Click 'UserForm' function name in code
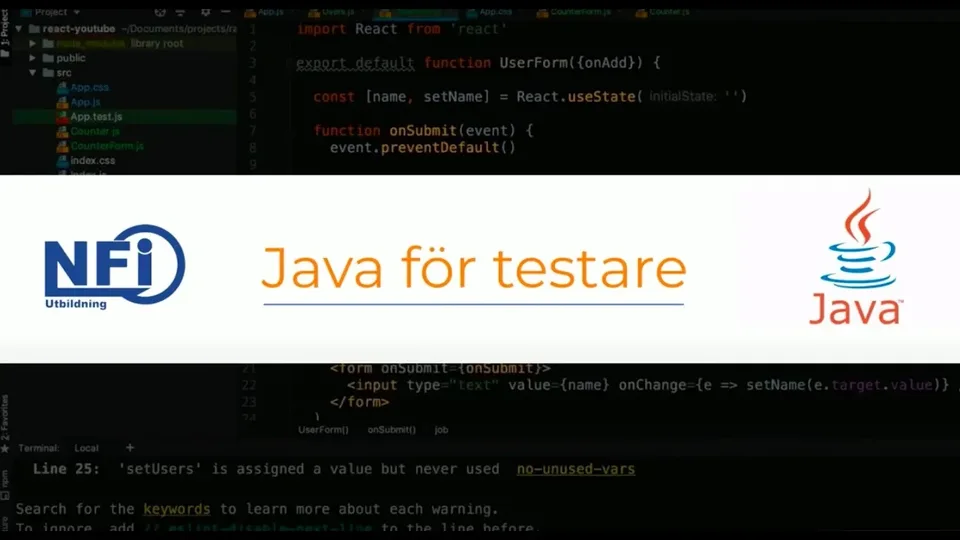960x540 pixels. [x=533, y=62]
